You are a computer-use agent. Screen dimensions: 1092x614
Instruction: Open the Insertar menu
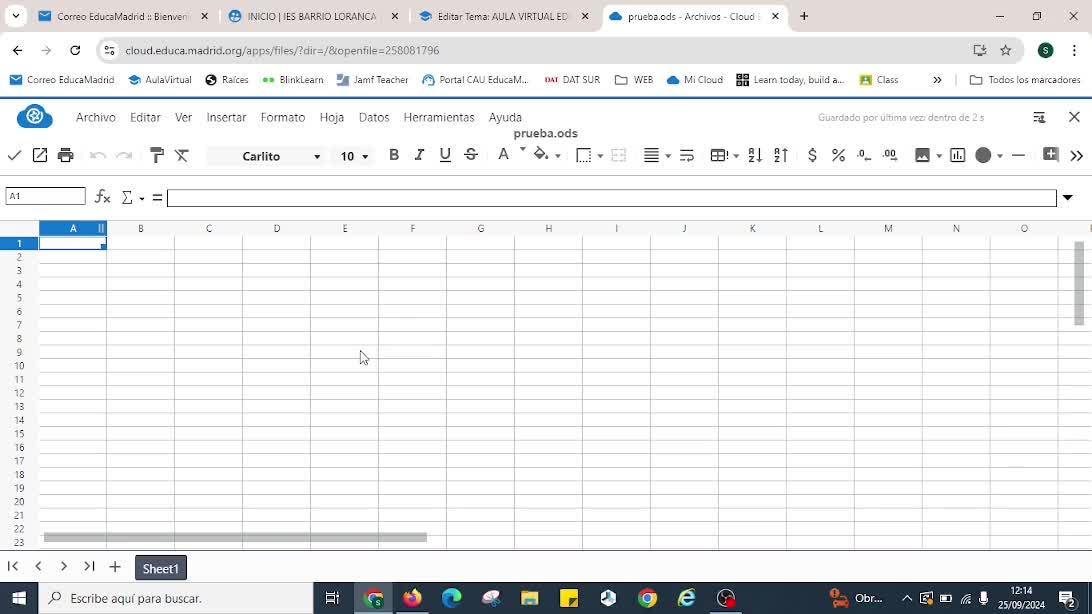tap(226, 117)
